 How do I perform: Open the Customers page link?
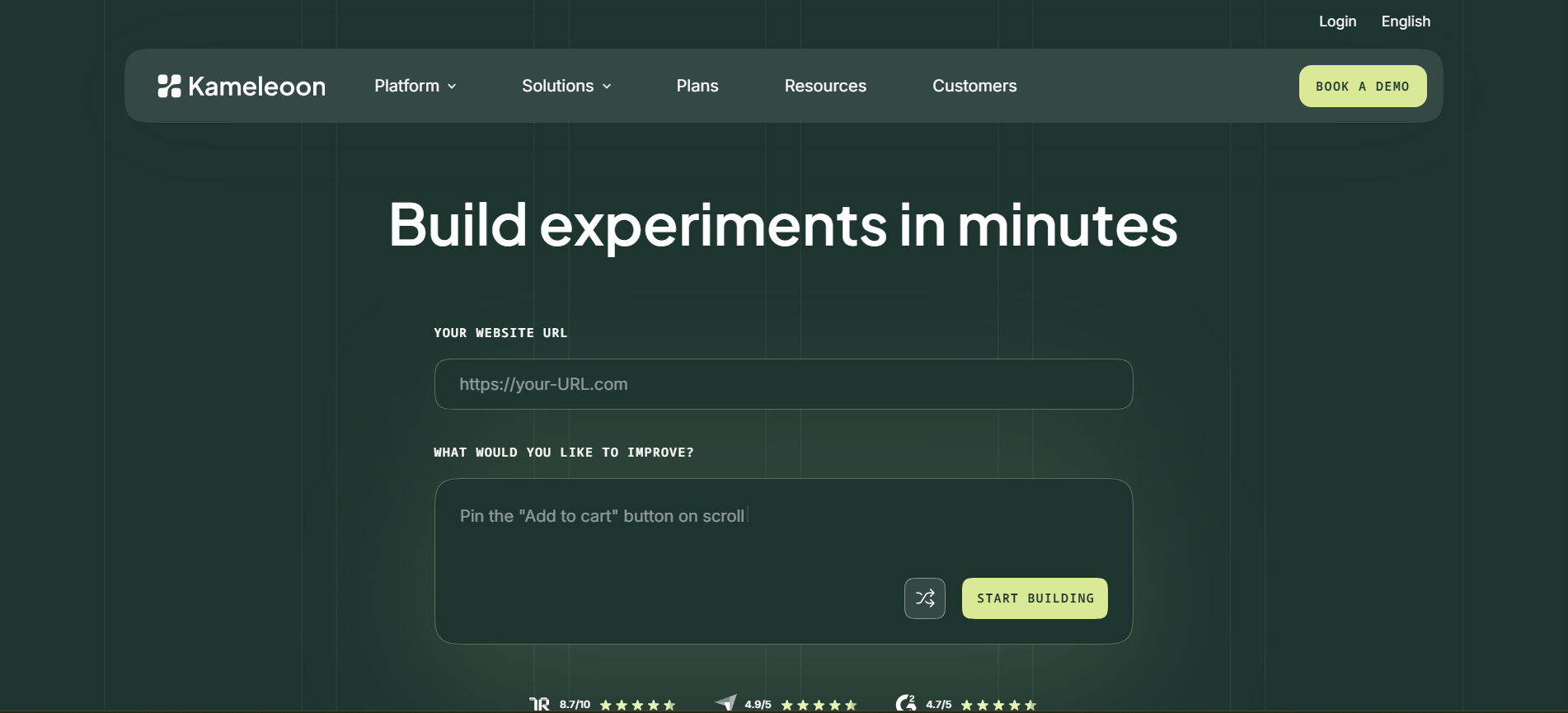[x=974, y=86]
